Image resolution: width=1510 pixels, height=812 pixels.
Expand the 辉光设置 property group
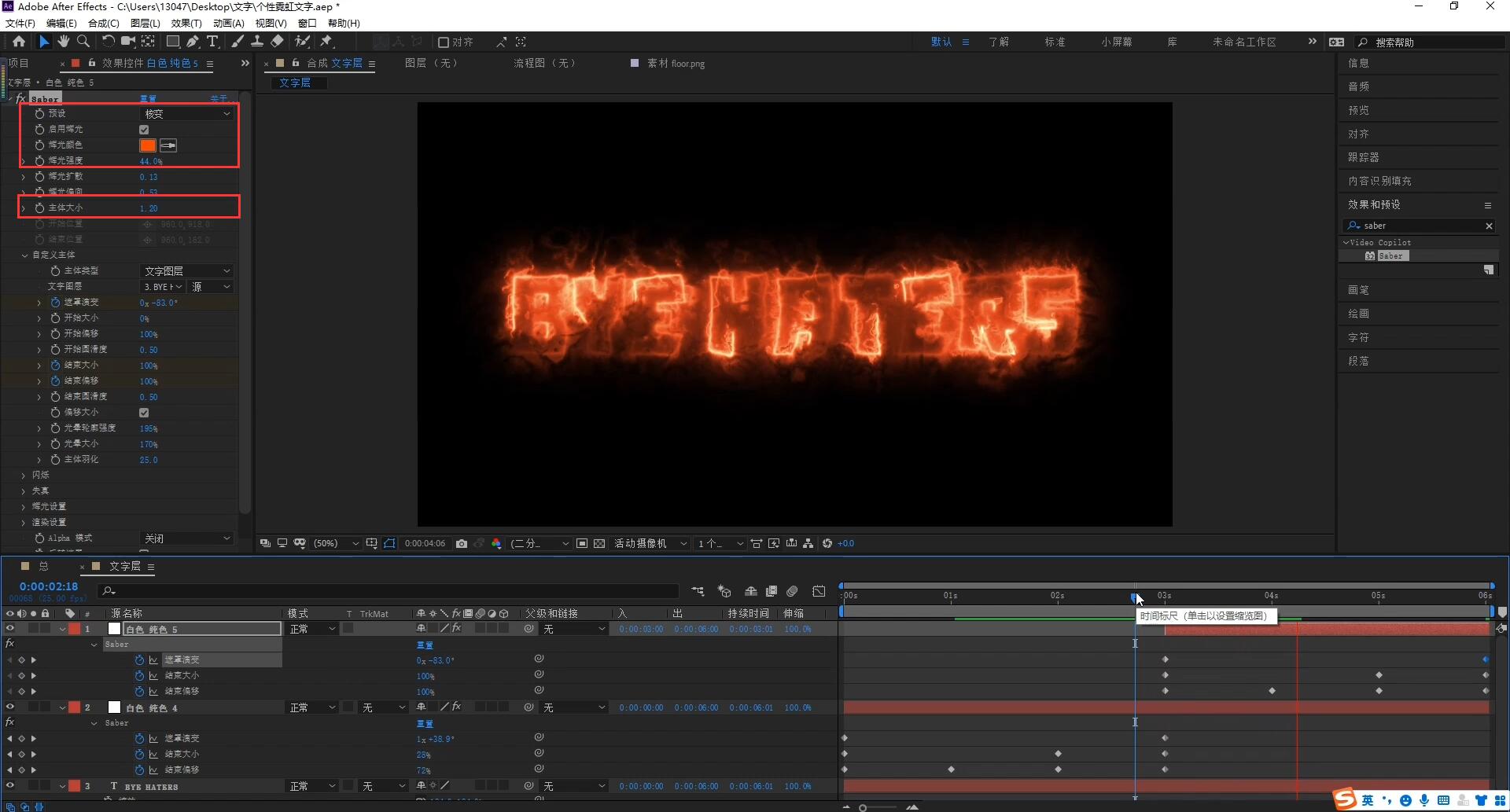(24, 507)
